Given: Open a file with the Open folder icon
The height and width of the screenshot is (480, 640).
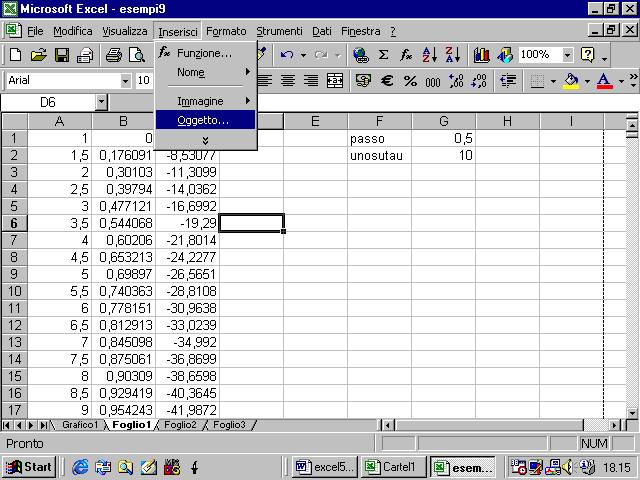Looking at the screenshot, I should (38, 55).
